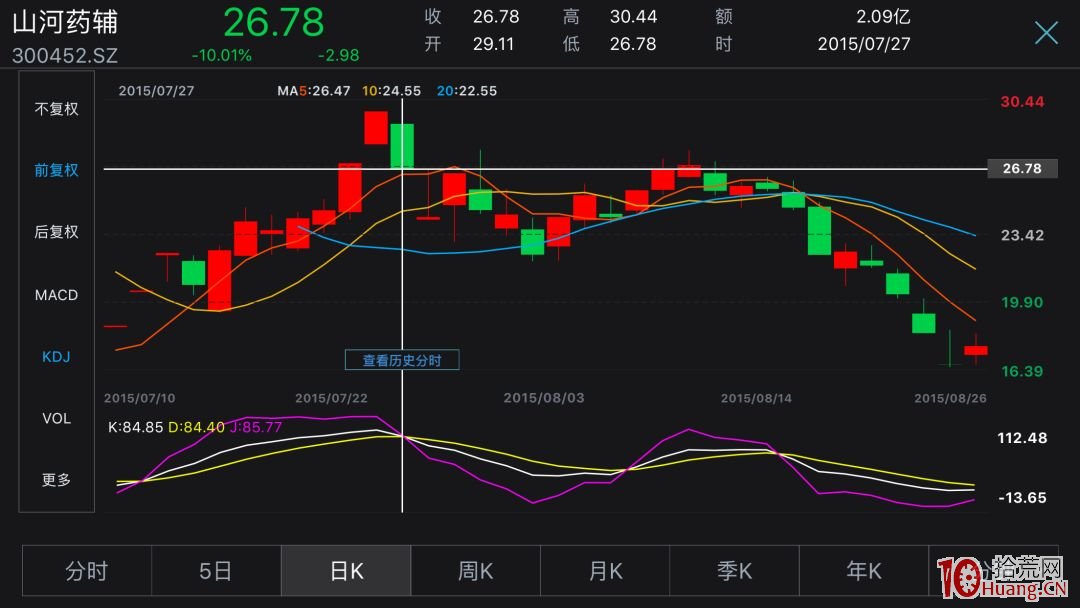Click 查看历史分时 button
Screen dimensions: 1080x608
pos(402,360)
